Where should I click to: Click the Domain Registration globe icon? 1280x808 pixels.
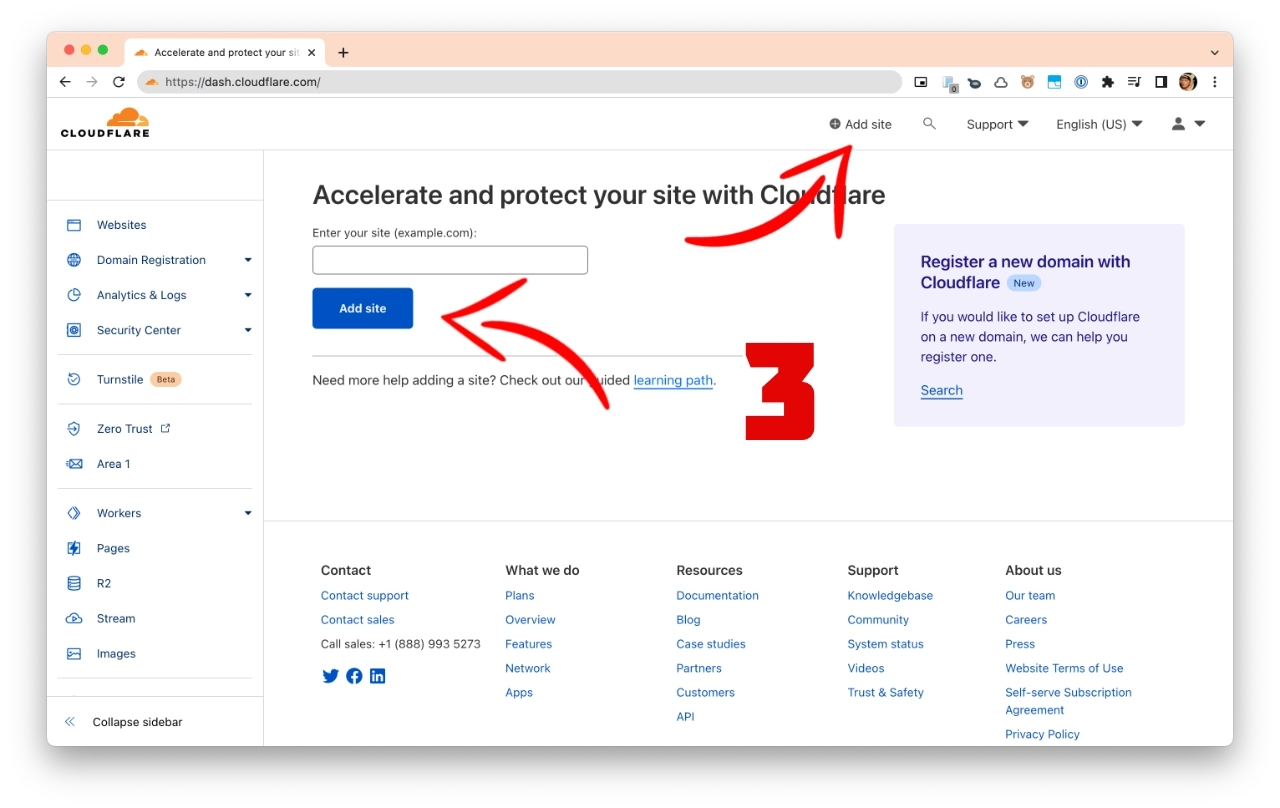click(74, 260)
